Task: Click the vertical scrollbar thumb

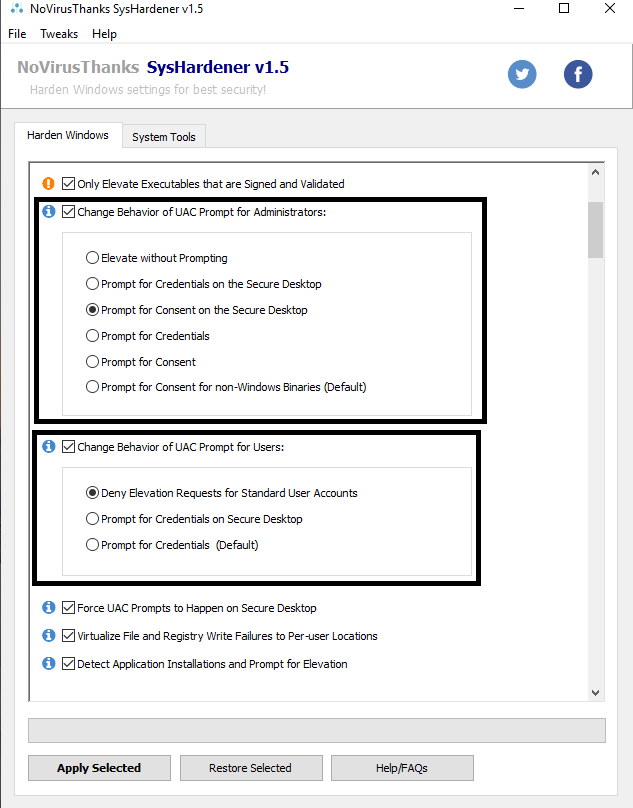Action: (x=595, y=230)
